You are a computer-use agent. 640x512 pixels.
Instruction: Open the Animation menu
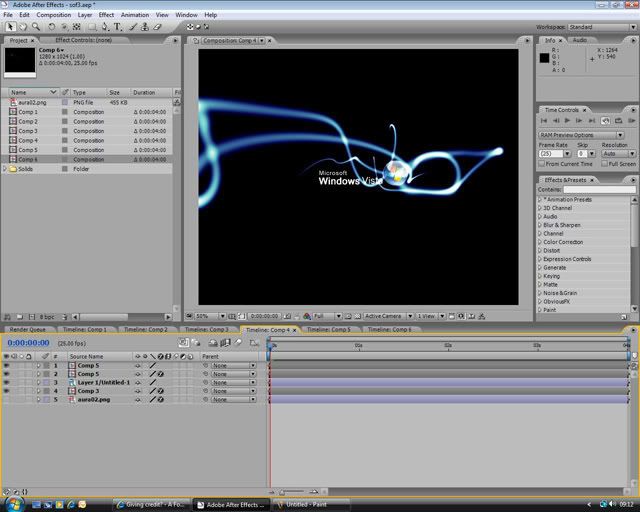point(135,15)
